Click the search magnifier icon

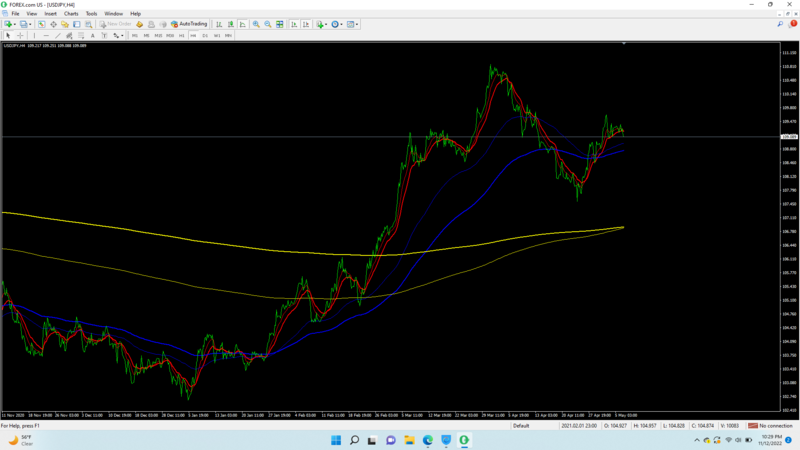coord(780,24)
